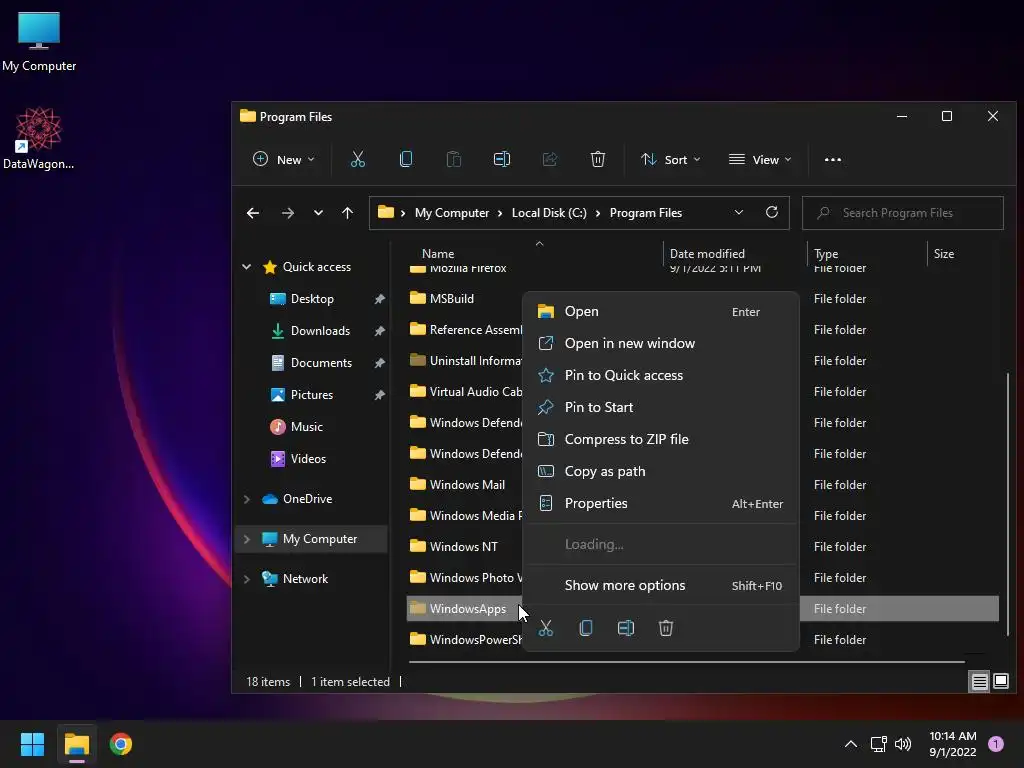Screen dimensions: 1024x768
Task: Sort by the Type column header
Action: point(825,254)
